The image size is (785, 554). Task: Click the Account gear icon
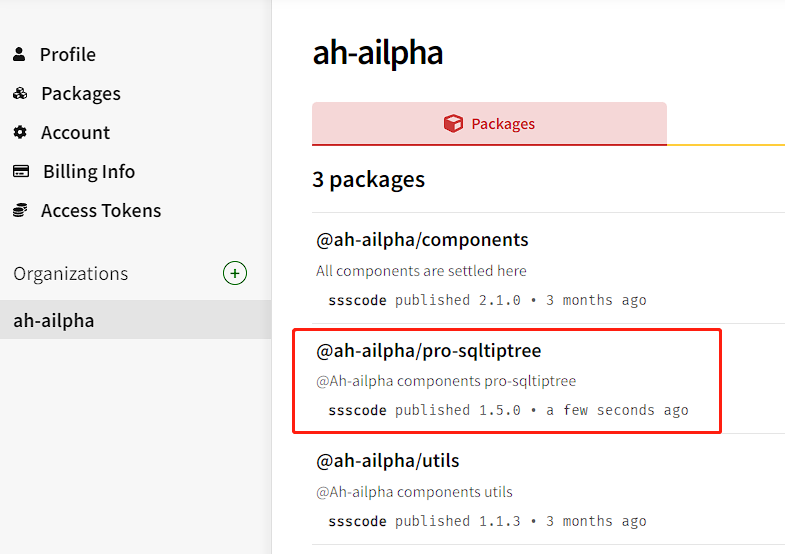pyautogui.click(x=20, y=132)
